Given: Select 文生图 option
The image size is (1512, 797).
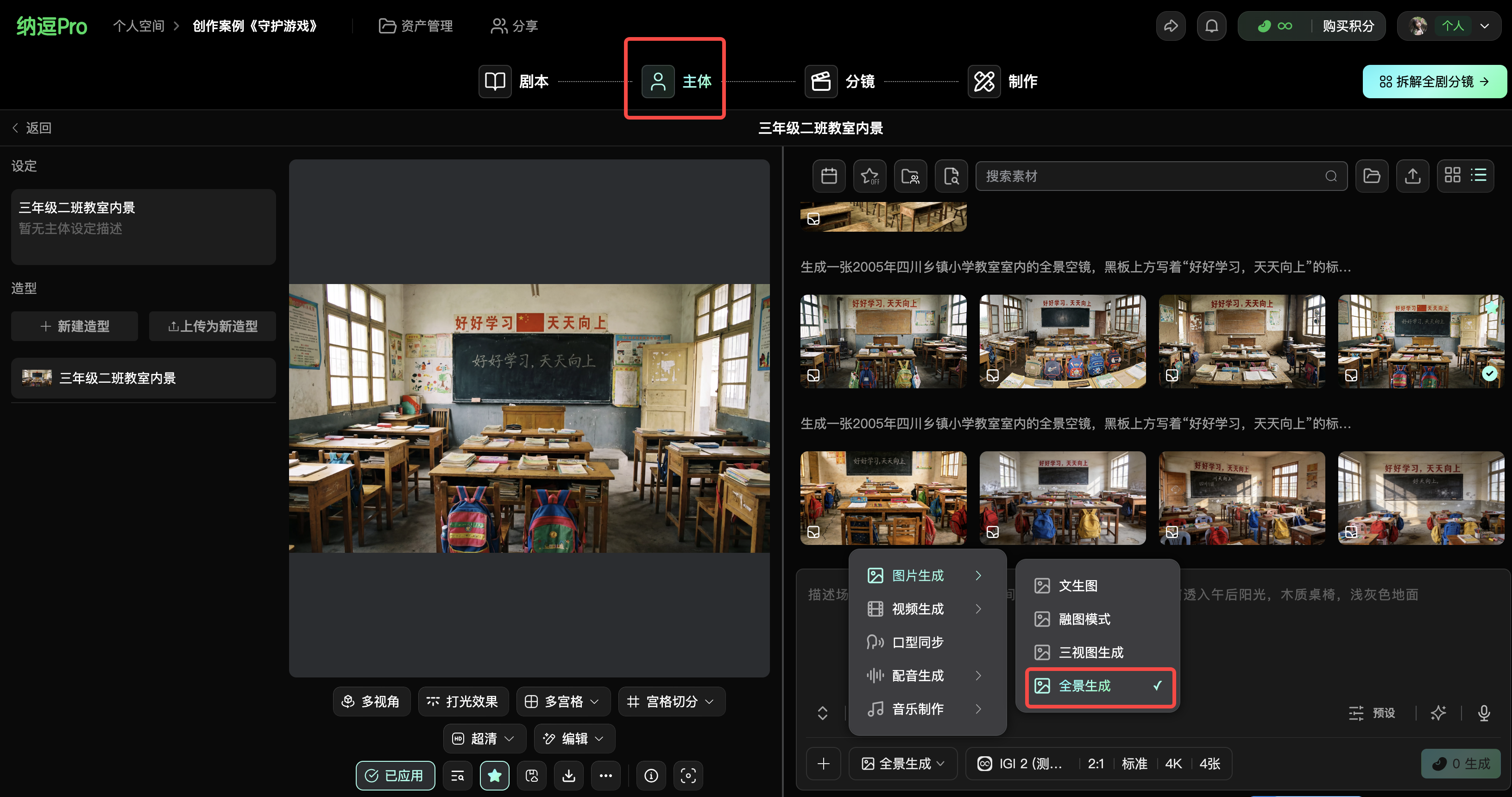Looking at the screenshot, I should coord(1097,586).
